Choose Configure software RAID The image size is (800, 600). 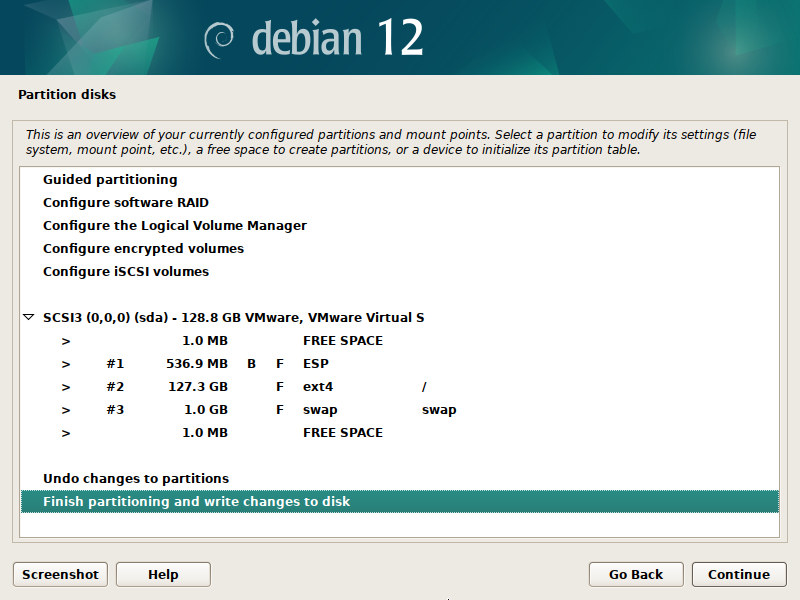125,203
